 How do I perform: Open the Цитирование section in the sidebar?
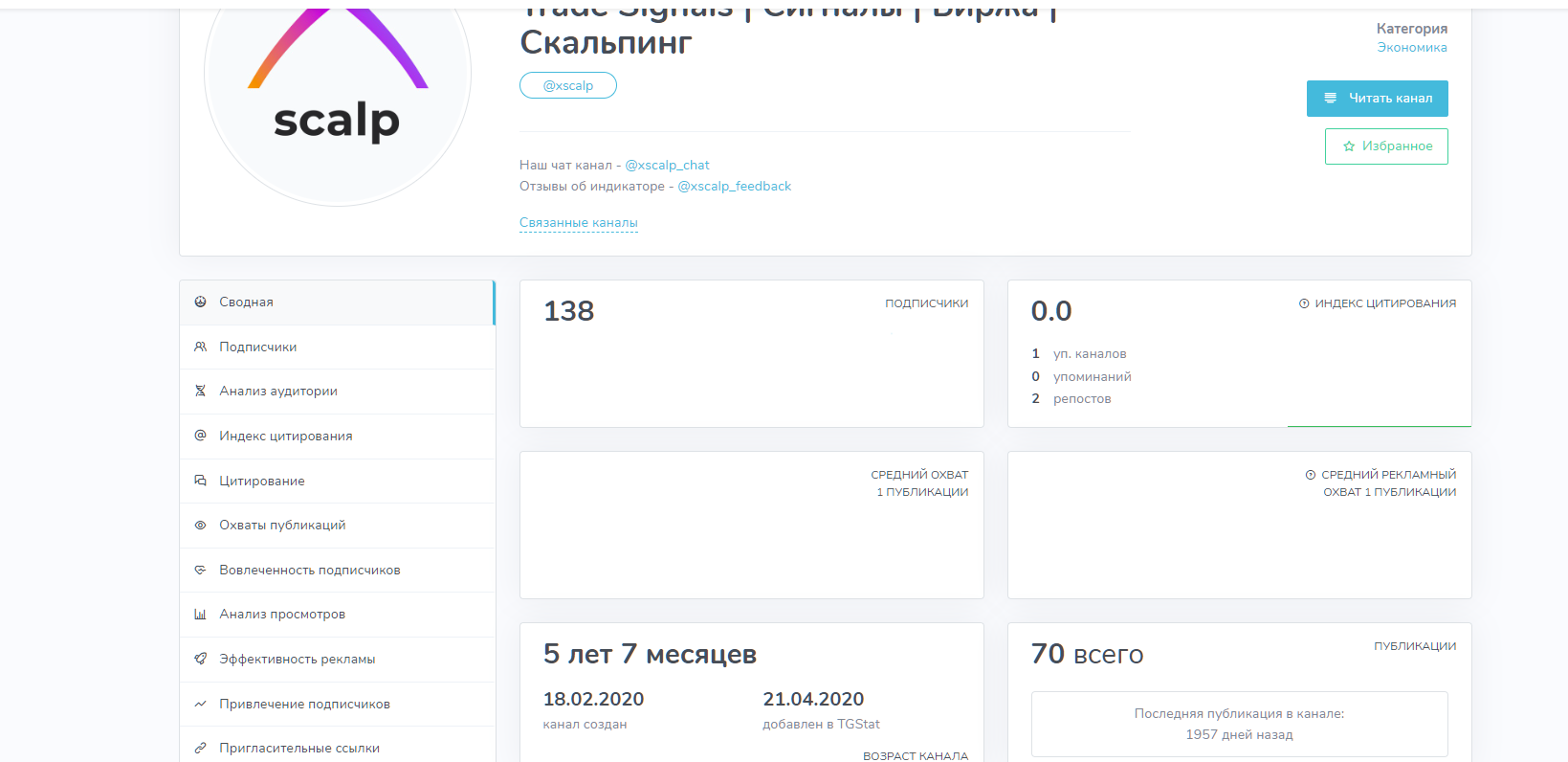coord(337,481)
